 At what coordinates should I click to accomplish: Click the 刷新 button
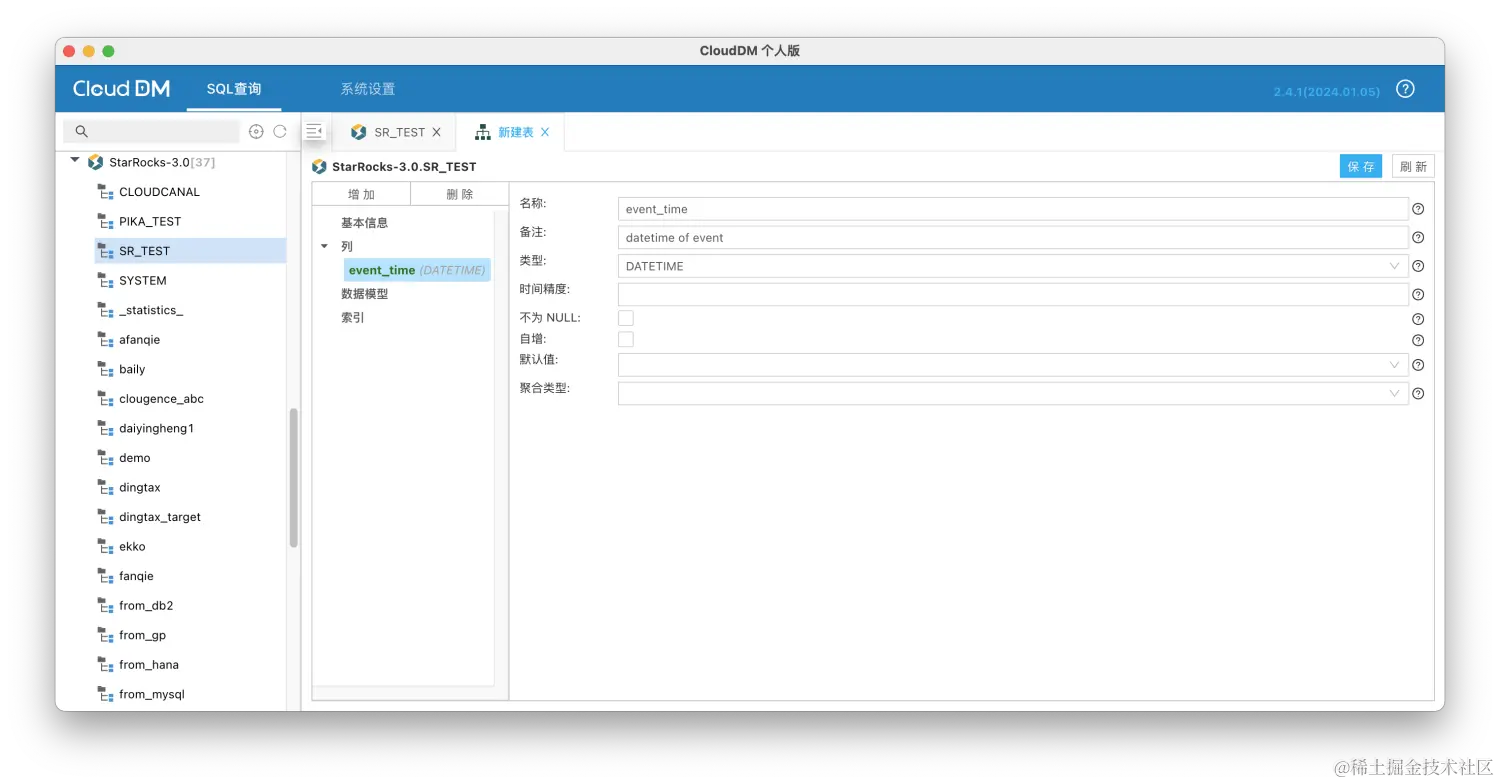coord(1413,167)
